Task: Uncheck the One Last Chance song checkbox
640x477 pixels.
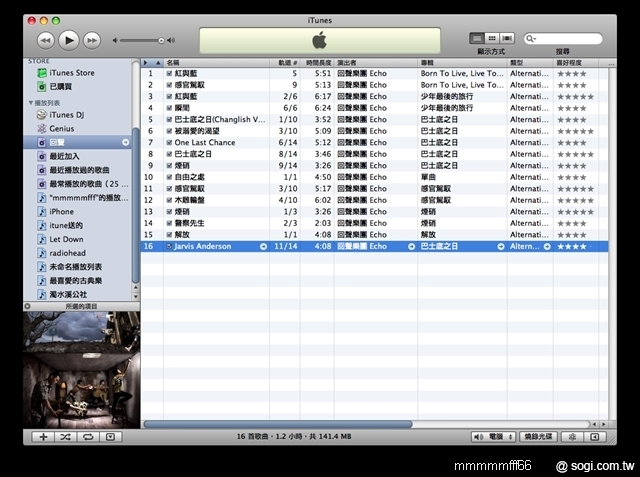Action: click(169, 142)
